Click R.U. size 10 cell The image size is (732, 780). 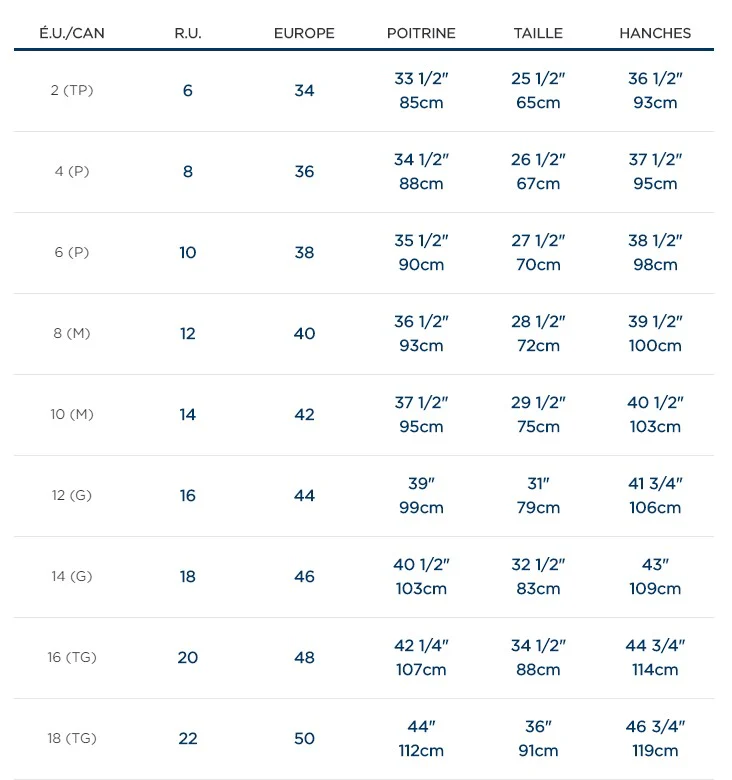(x=188, y=252)
